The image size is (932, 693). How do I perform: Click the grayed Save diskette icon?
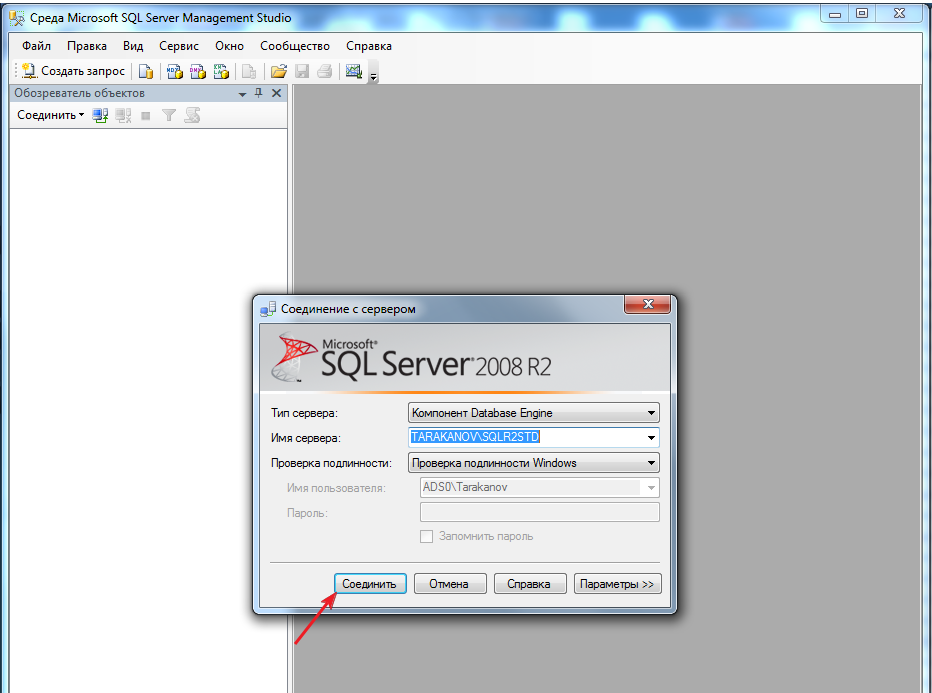tap(302, 71)
